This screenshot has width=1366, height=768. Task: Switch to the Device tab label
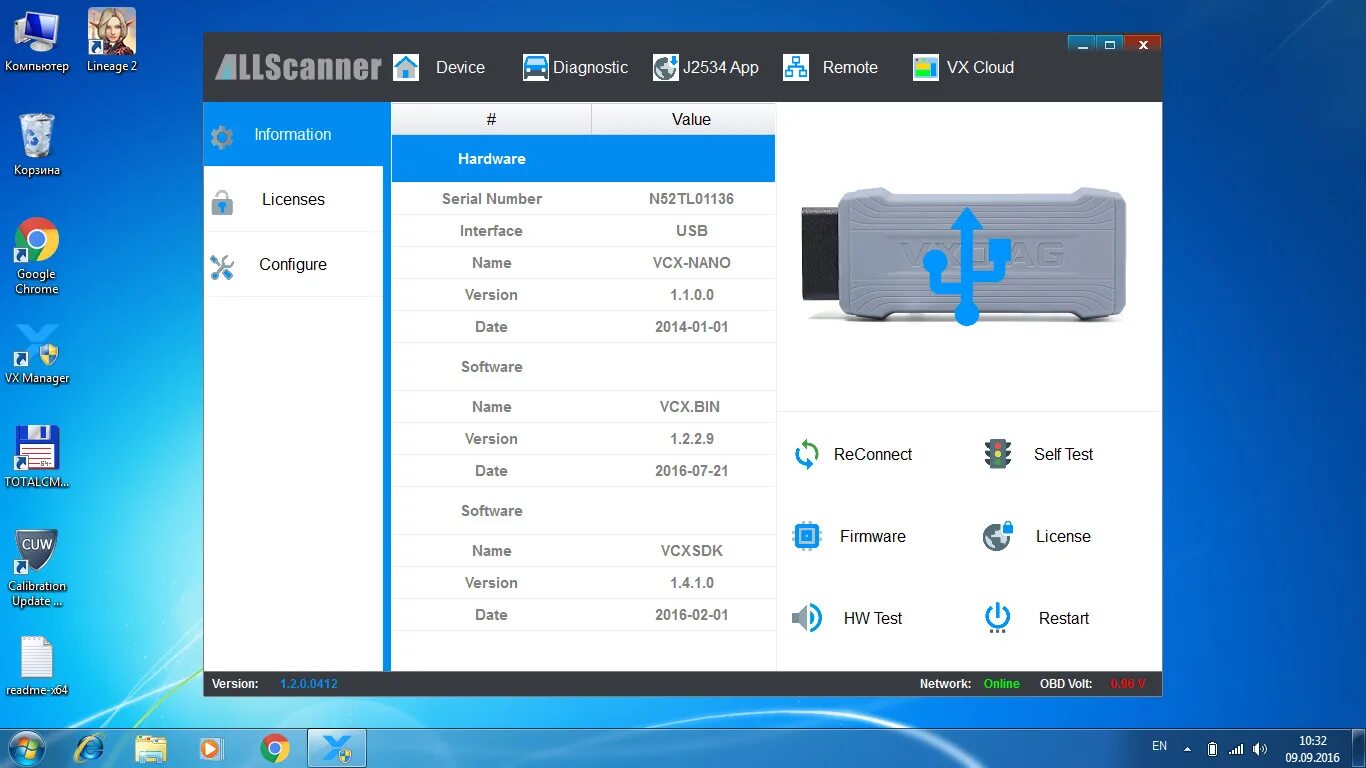[x=460, y=67]
